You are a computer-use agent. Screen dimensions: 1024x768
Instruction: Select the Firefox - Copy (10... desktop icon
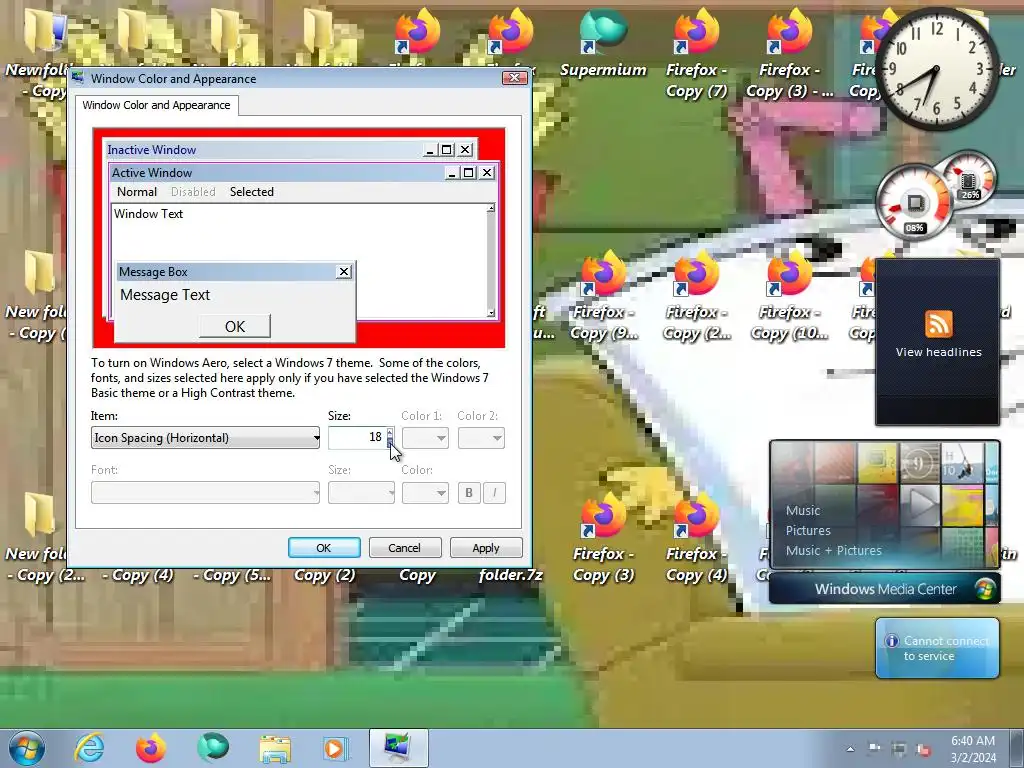tap(789, 297)
